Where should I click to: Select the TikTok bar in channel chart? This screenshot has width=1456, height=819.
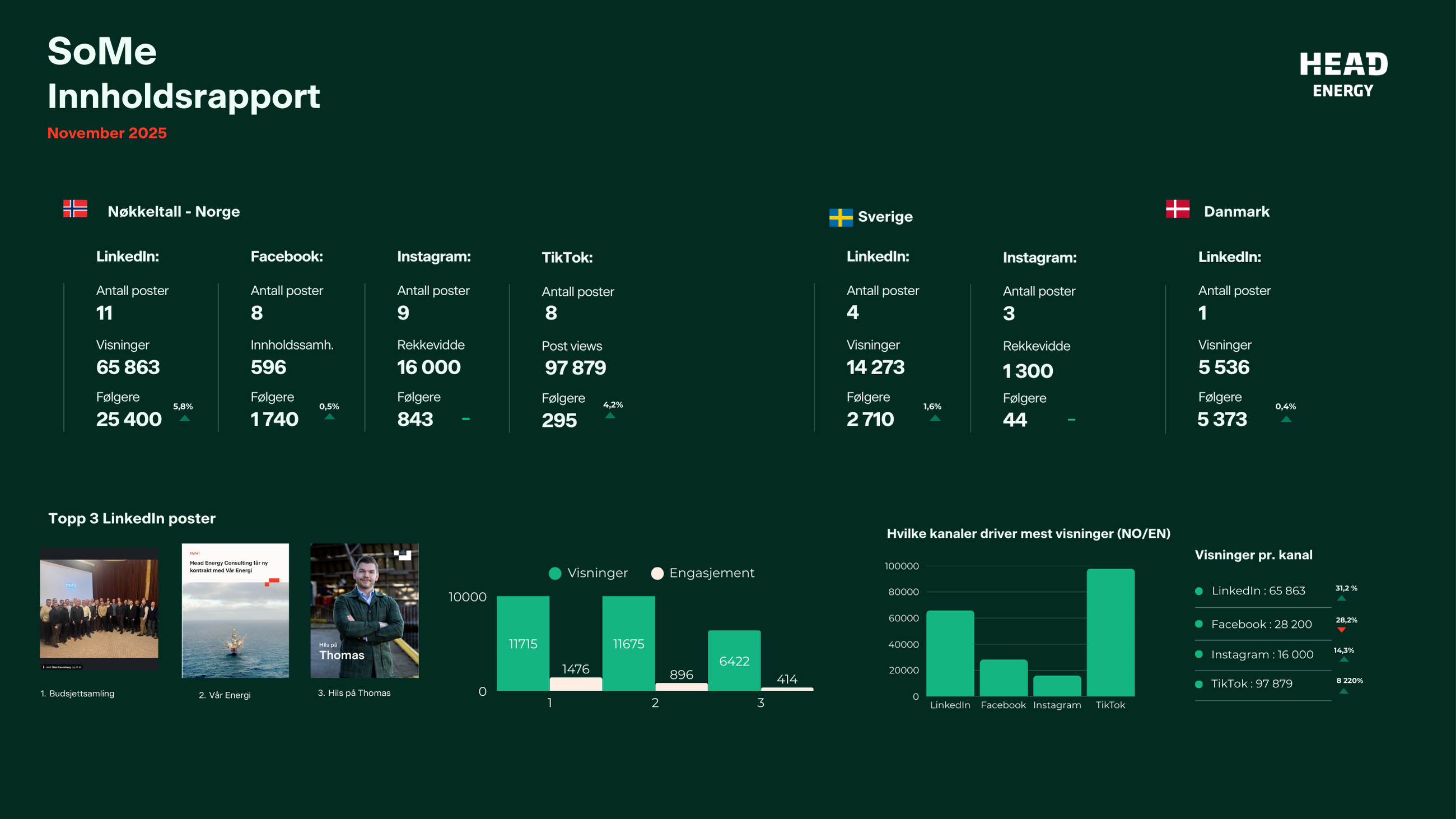pos(1110,632)
